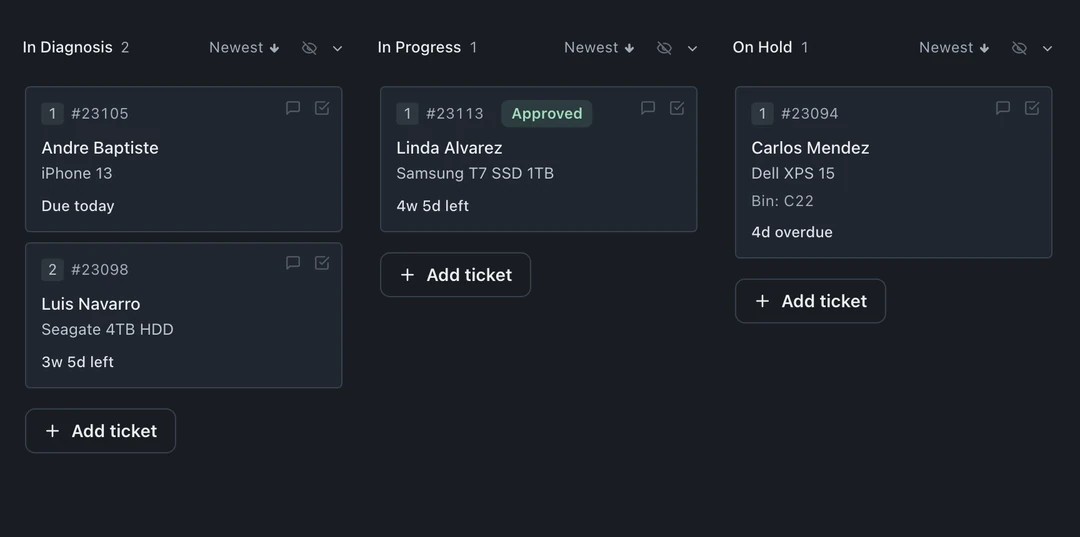Change Newest sort in In Progress
This screenshot has height=537, width=1080.
point(599,48)
